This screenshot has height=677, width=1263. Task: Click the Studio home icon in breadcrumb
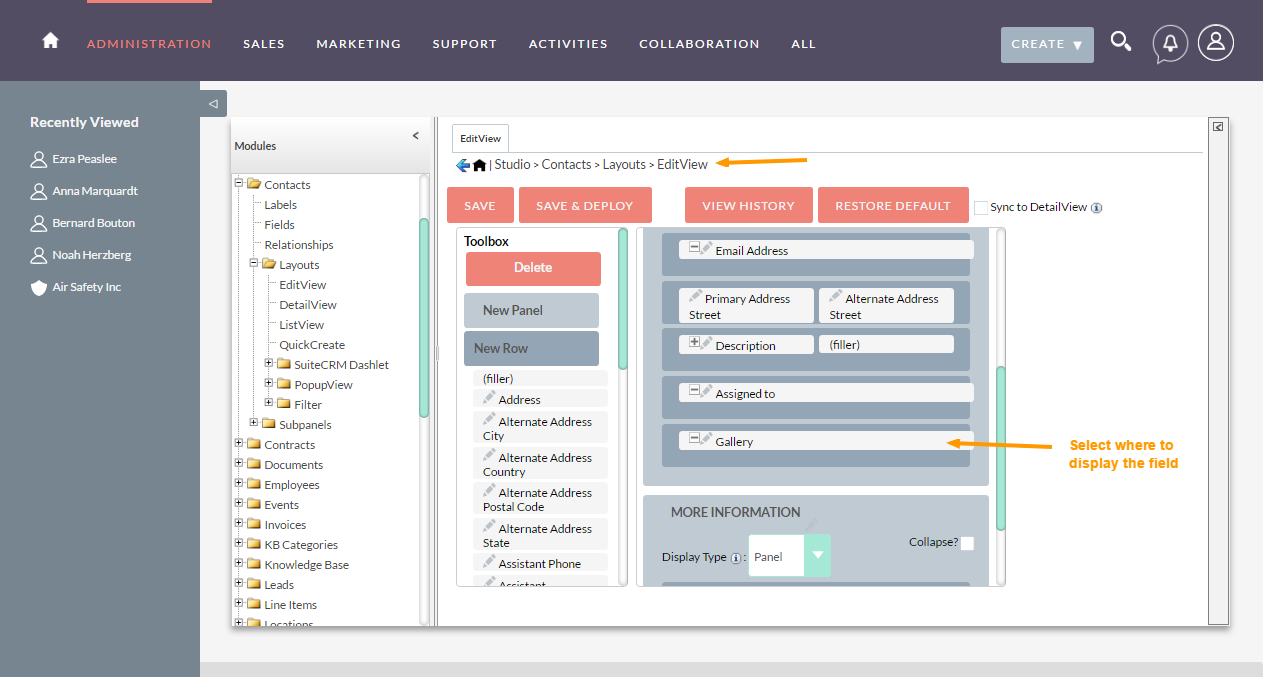tap(480, 165)
